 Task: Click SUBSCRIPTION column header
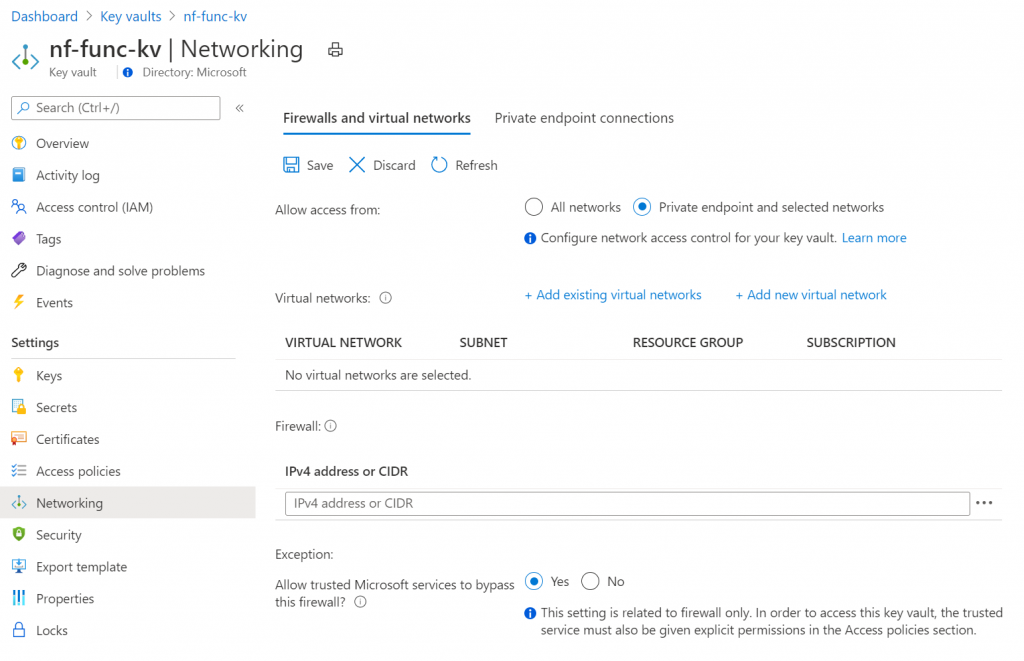pyautogui.click(x=851, y=342)
